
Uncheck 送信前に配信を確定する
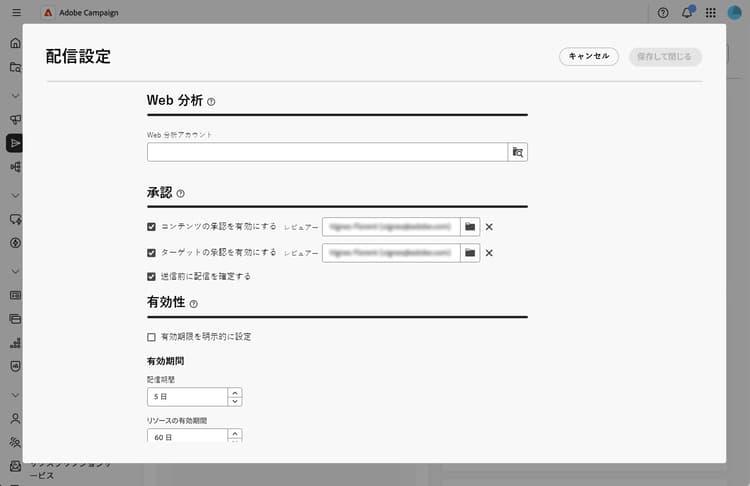click(152, 276)
